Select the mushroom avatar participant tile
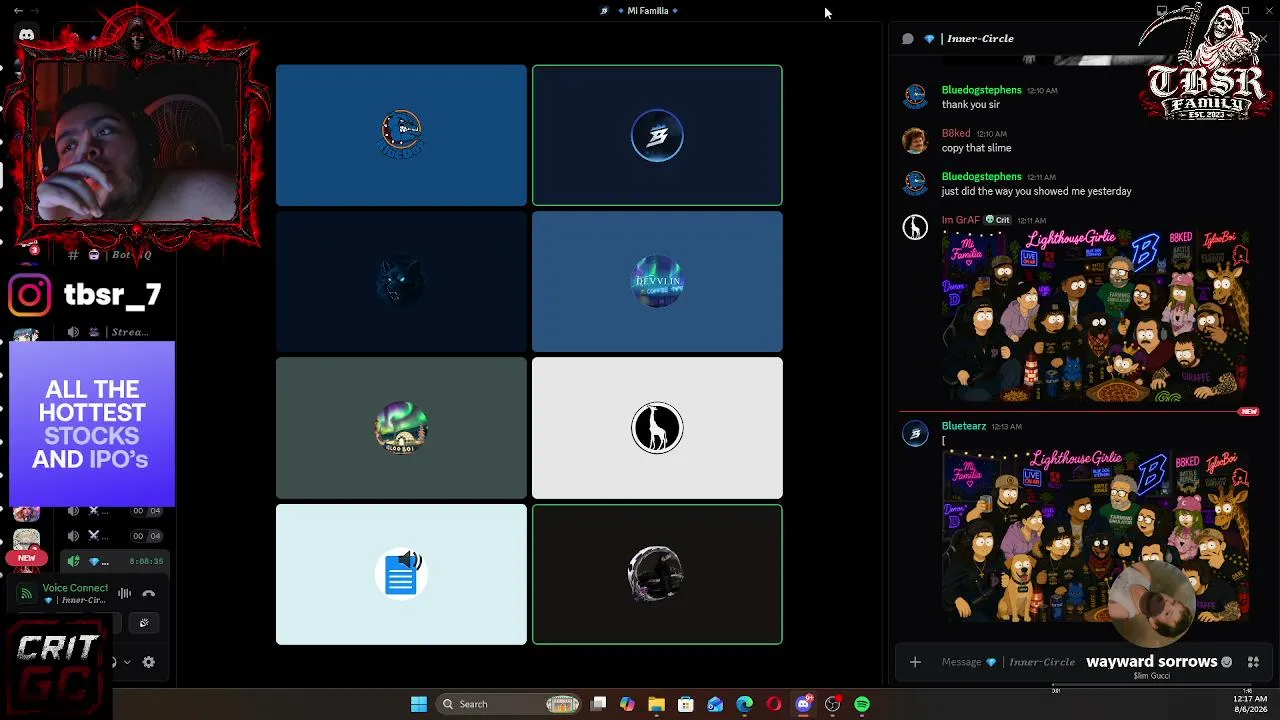 pyautogui.click(x=401, y=428)
